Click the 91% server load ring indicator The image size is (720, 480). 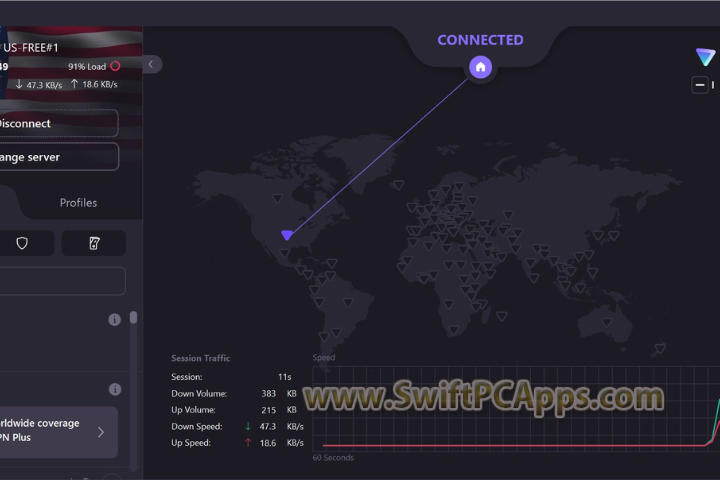[x=115, y=66]
